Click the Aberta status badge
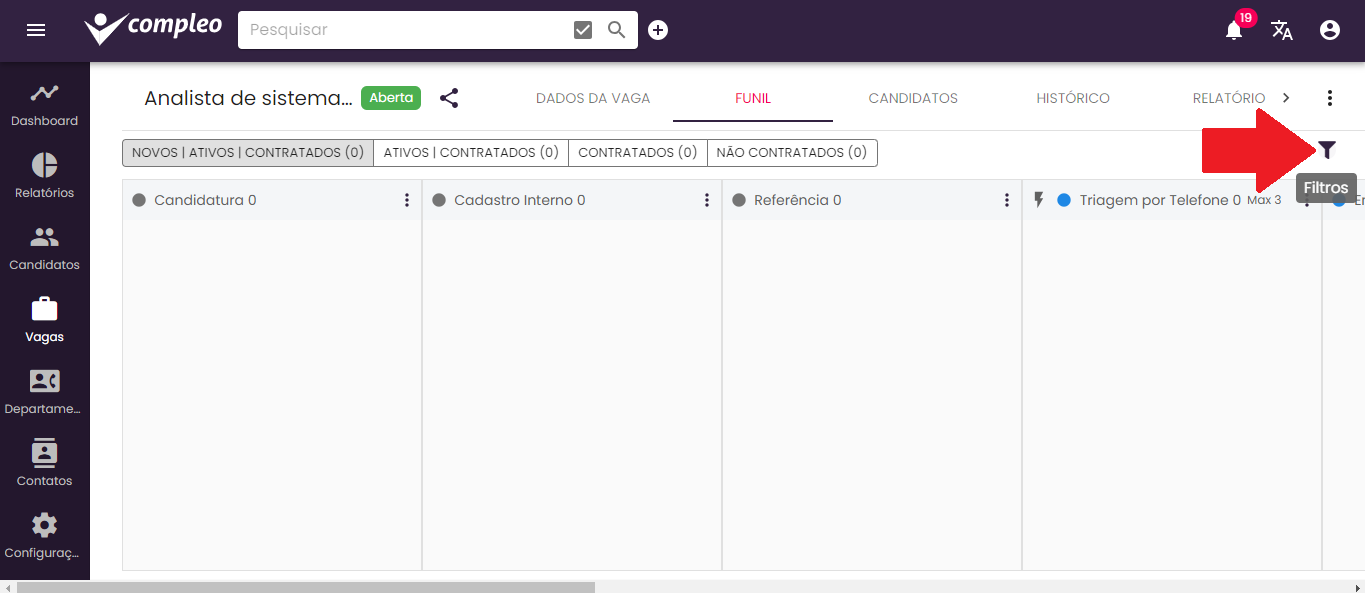The height and width of the screenshot is (593, 1365). point(390,98)
